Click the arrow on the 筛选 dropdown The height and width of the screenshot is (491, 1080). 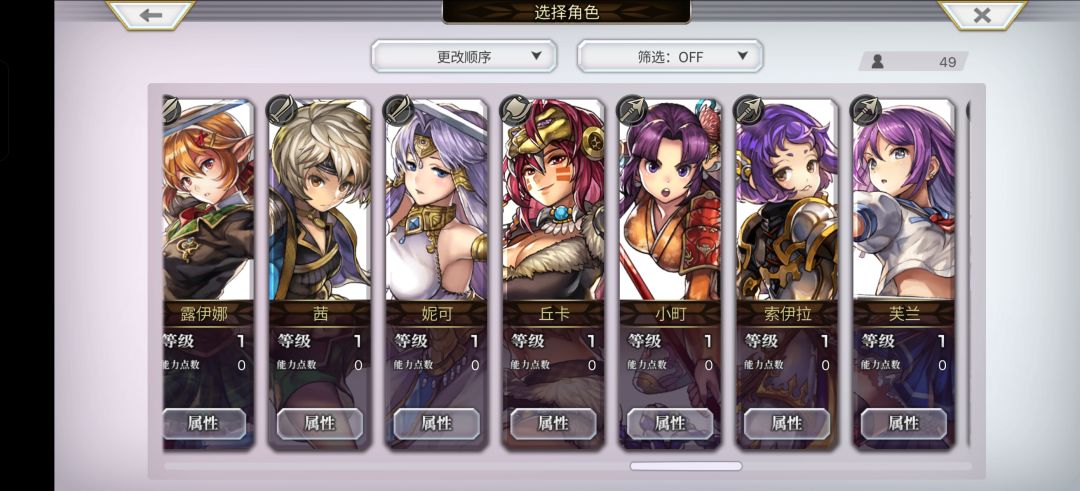click(x=742, y=56)
